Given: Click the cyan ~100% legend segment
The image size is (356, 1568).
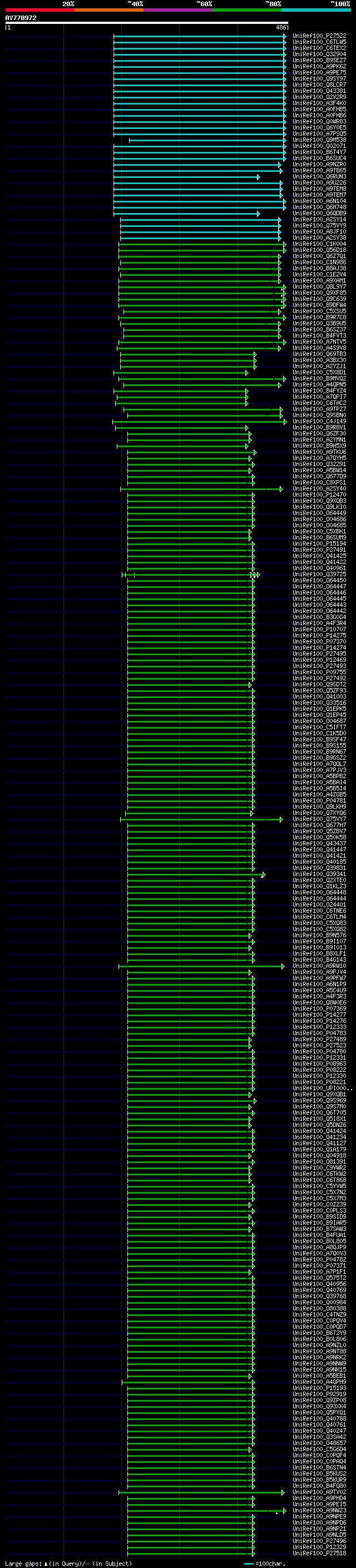Looking at the screenshot, I should coord(316,10).
